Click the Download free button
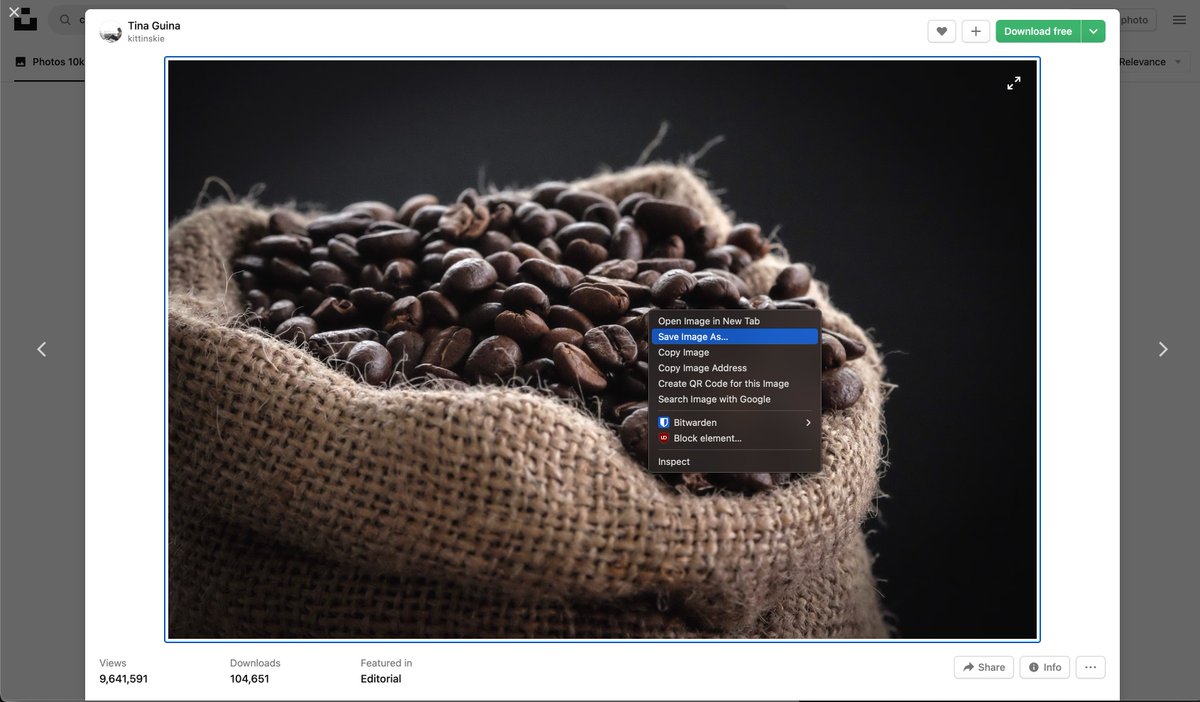This screenshot has height=702, width=1200. (x=1038, y=31)
